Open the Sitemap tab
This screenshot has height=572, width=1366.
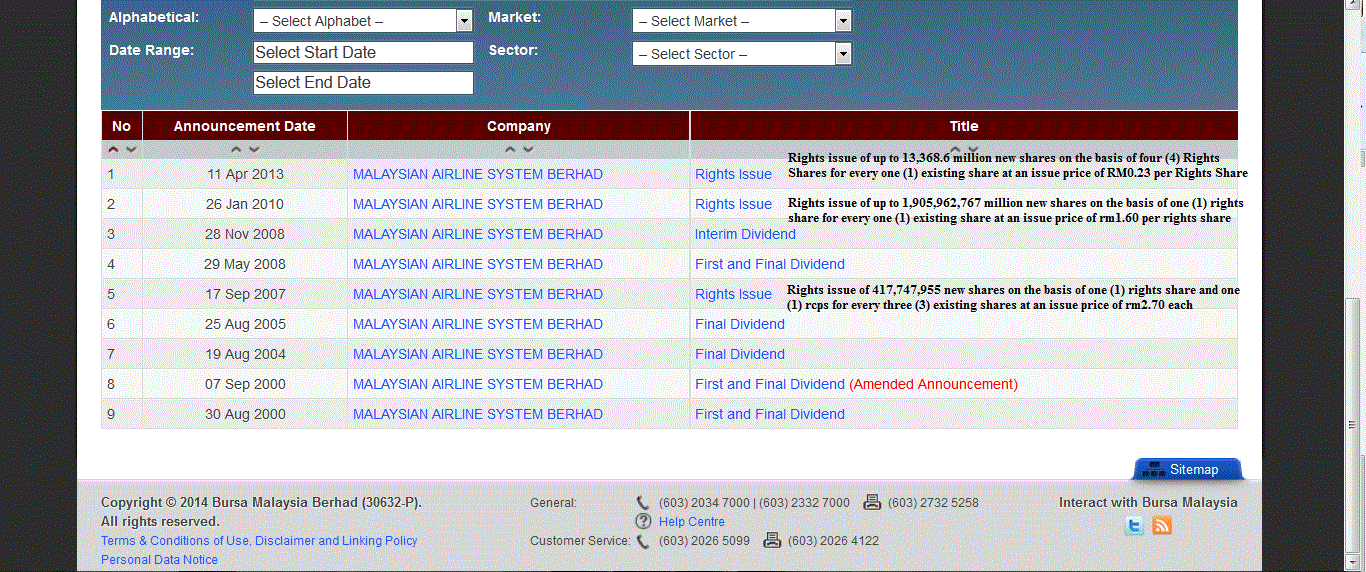[x=1187, y=469]
